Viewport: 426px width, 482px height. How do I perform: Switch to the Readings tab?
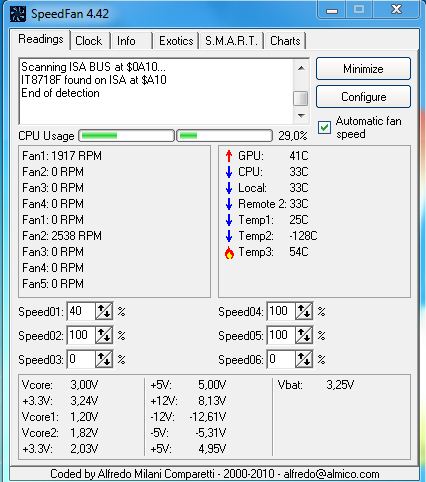coord(40,39)
